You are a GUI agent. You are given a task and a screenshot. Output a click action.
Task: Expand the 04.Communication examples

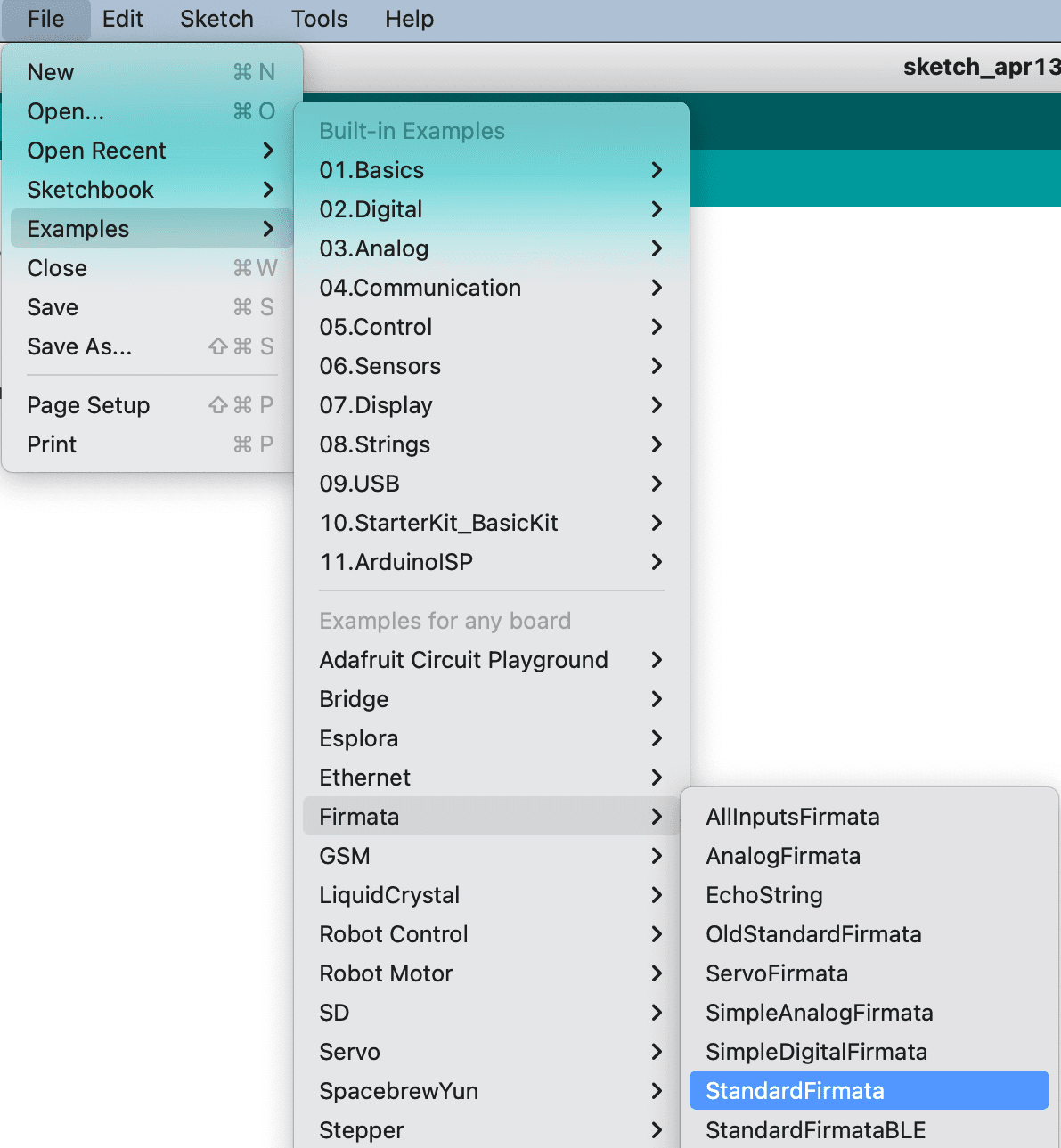pyautogui.click(x=491, y=288)
